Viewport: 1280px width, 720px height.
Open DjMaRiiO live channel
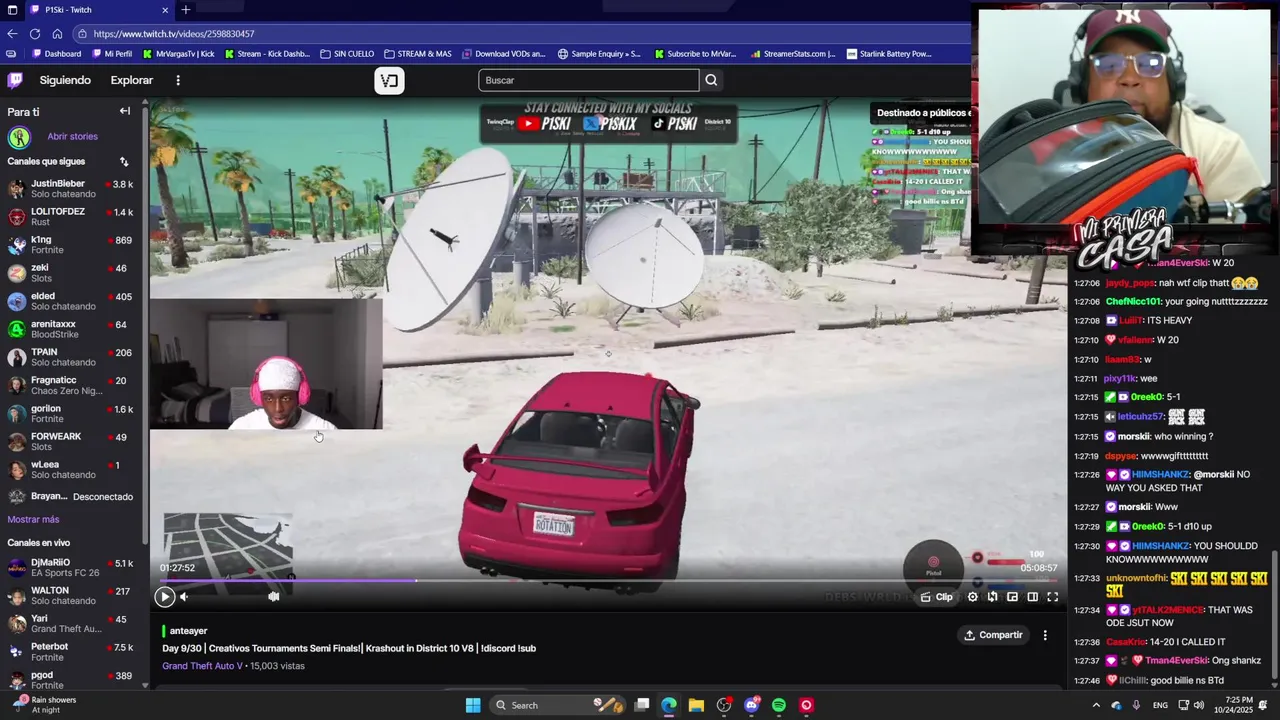pos(71,568)
